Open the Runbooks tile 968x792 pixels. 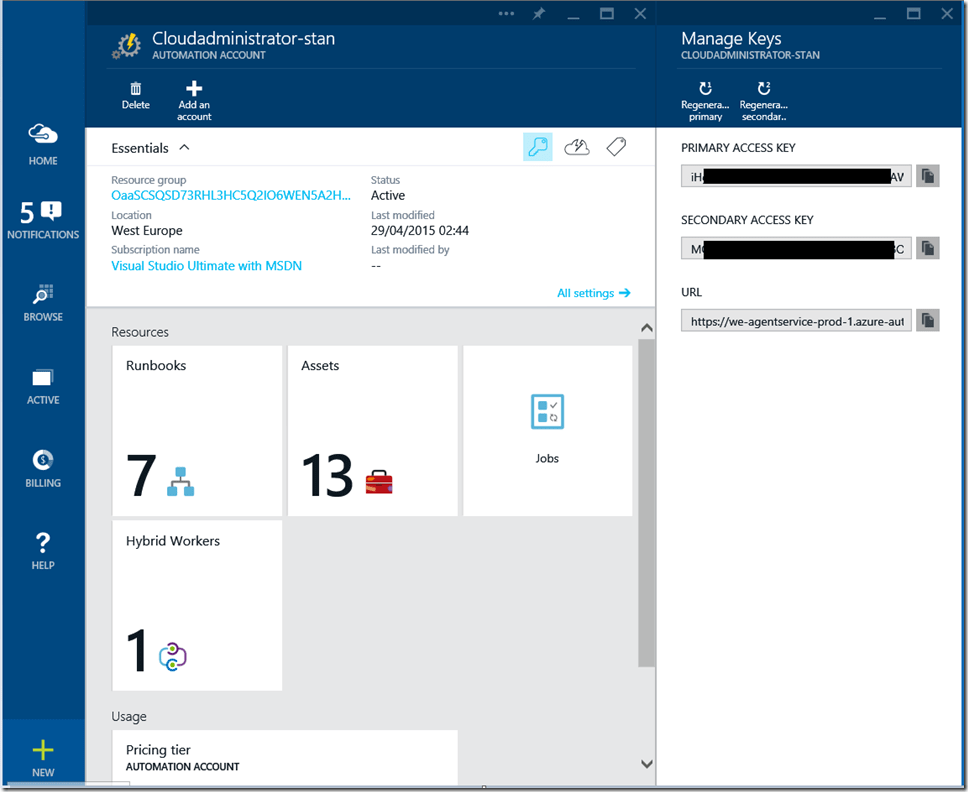(x=197, y=431)
